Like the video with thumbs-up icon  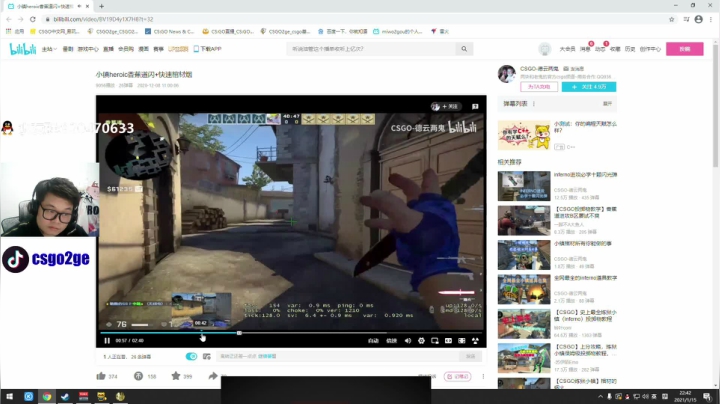101,376
